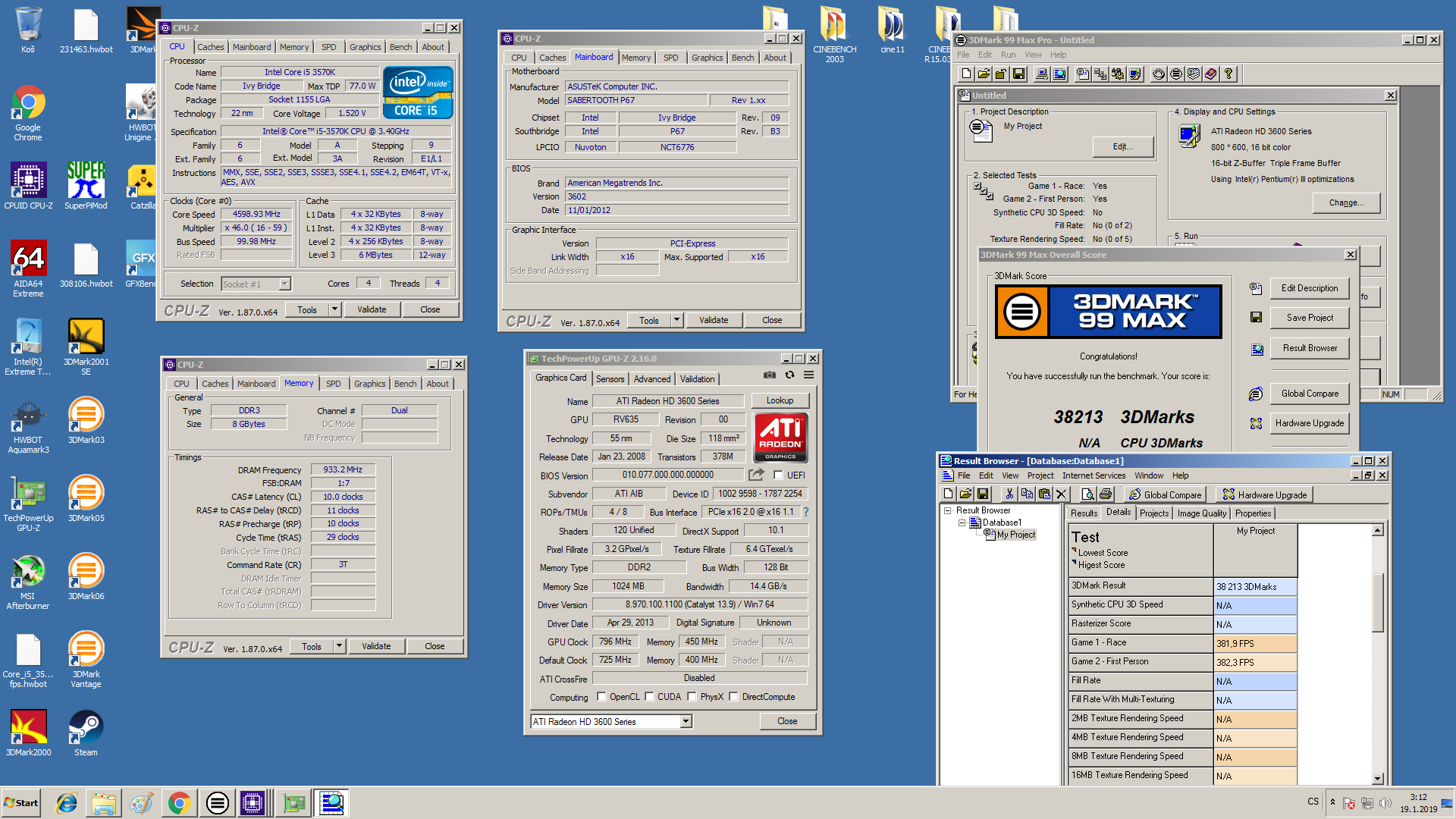Image resolution: width=1456 pixels, height=819 pixels.
Task: Click the Change... display settings button
Action: tap(1346, 202)
